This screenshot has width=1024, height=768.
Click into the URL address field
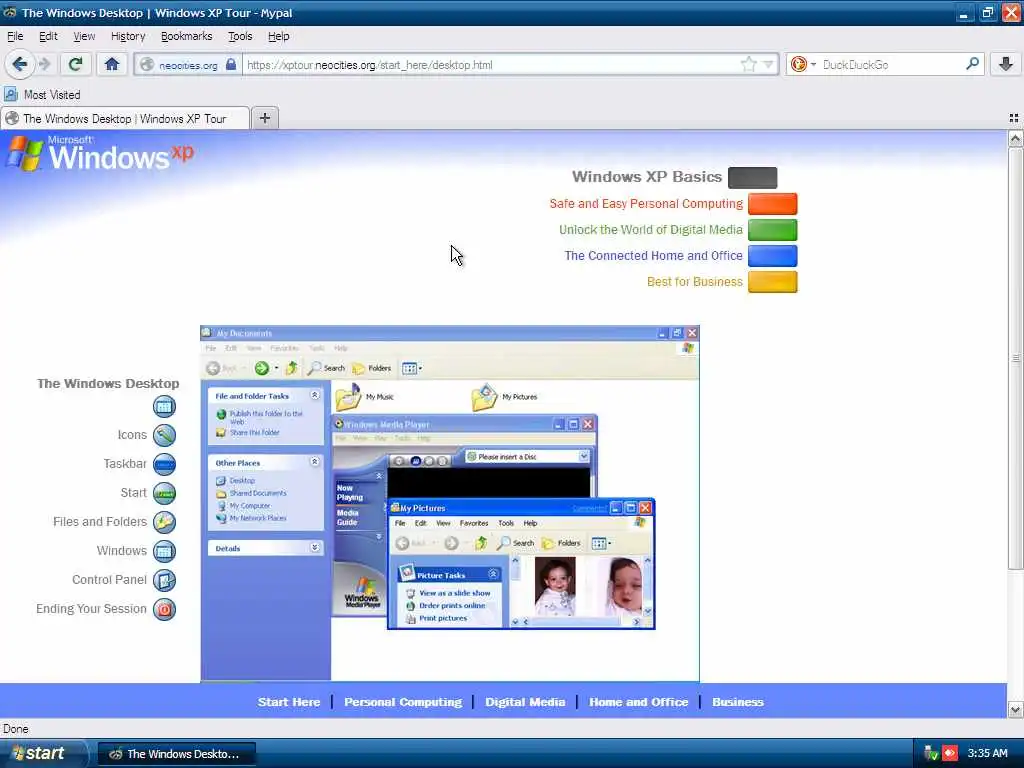491,65
